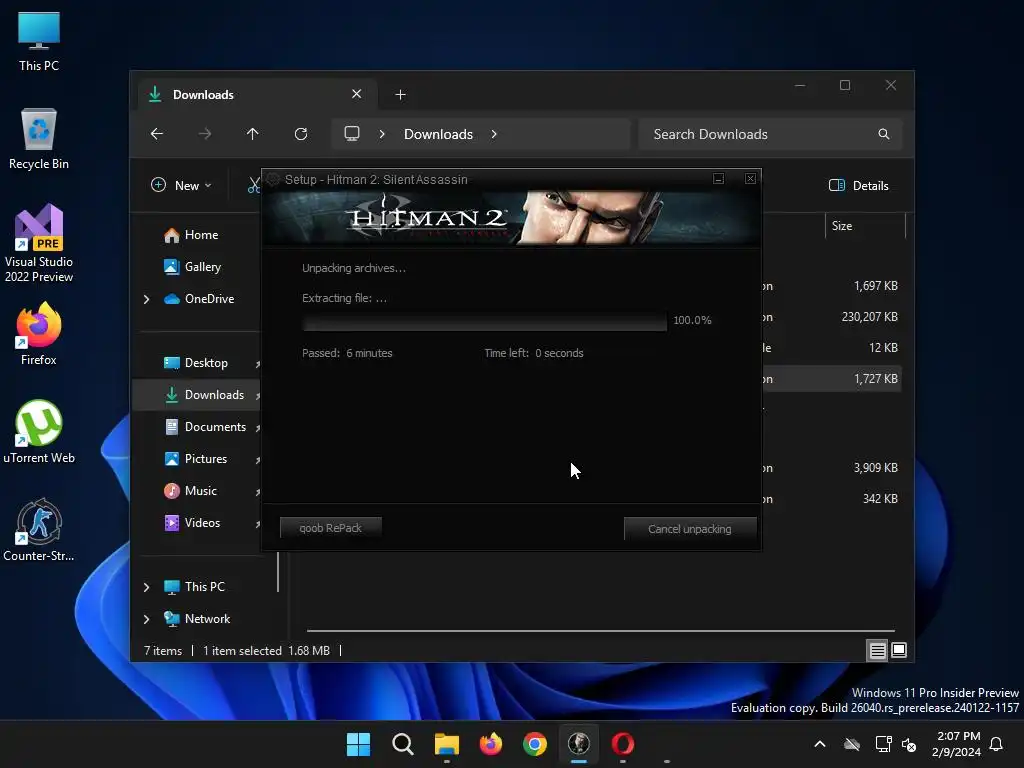The height and width of the screenshot is (768, 1024).
Task: Click the horizontal scrollbar in file list
Action: click(601, 631)
